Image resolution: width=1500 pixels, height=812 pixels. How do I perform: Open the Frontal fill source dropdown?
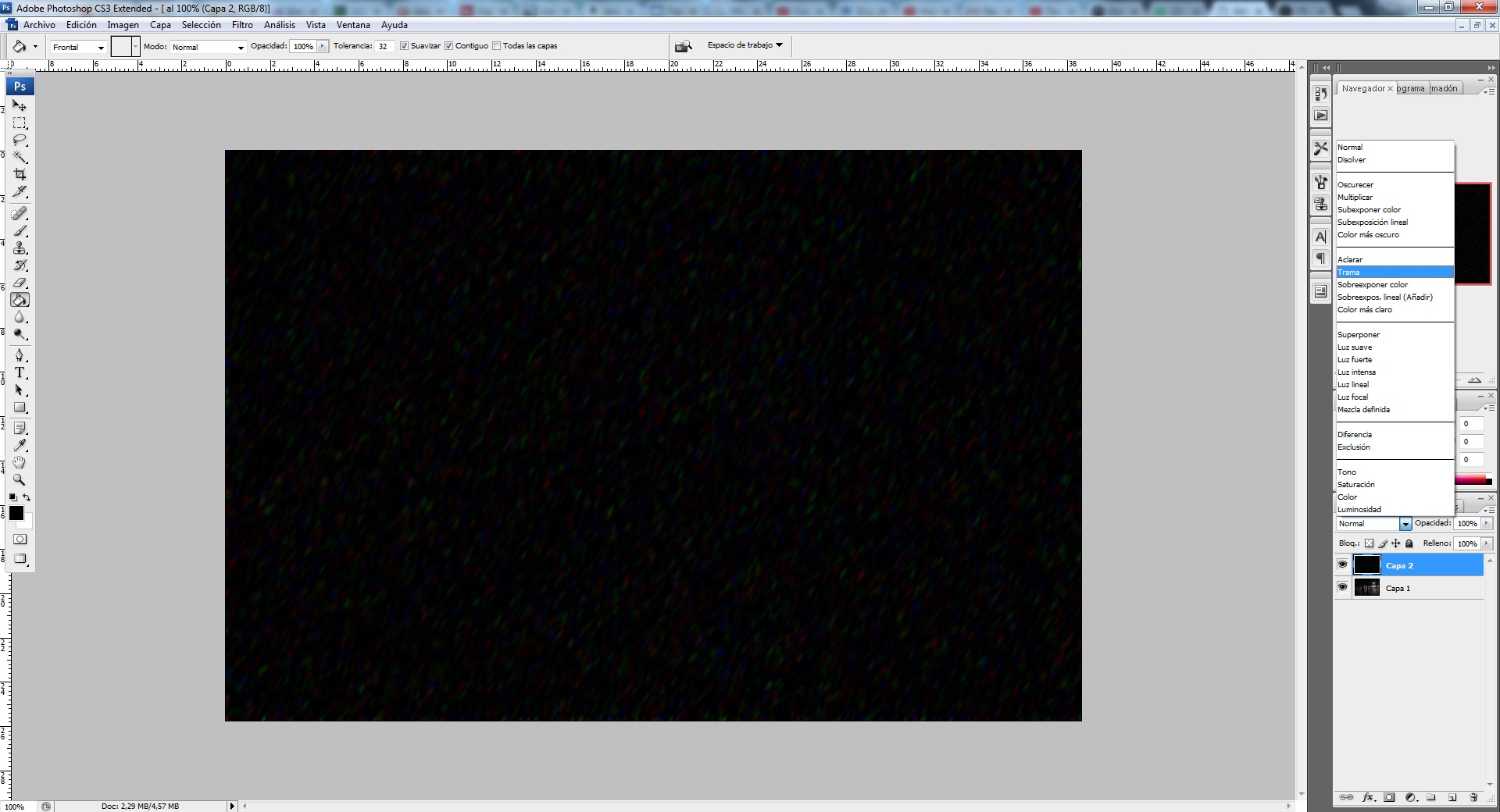click(78, 48)
